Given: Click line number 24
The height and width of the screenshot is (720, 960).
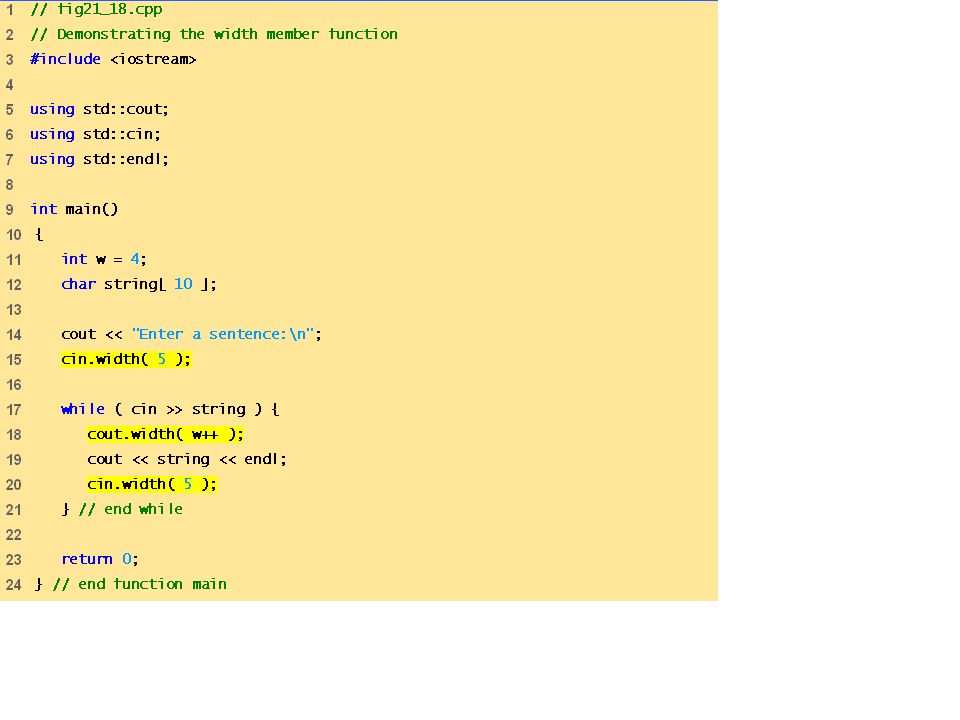Looking at the screenshot, I should point(13,585).
